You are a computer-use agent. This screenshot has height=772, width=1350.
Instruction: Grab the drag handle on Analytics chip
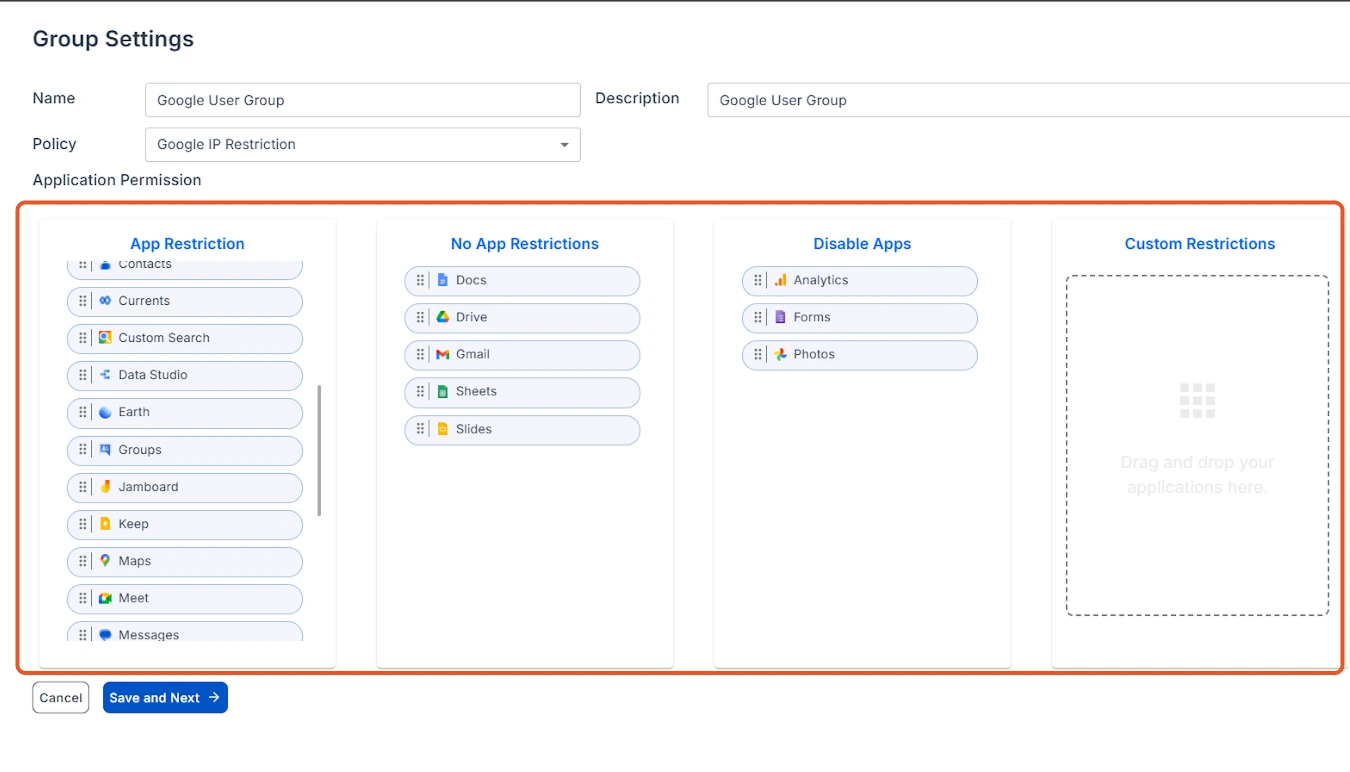tap(758, 280)
